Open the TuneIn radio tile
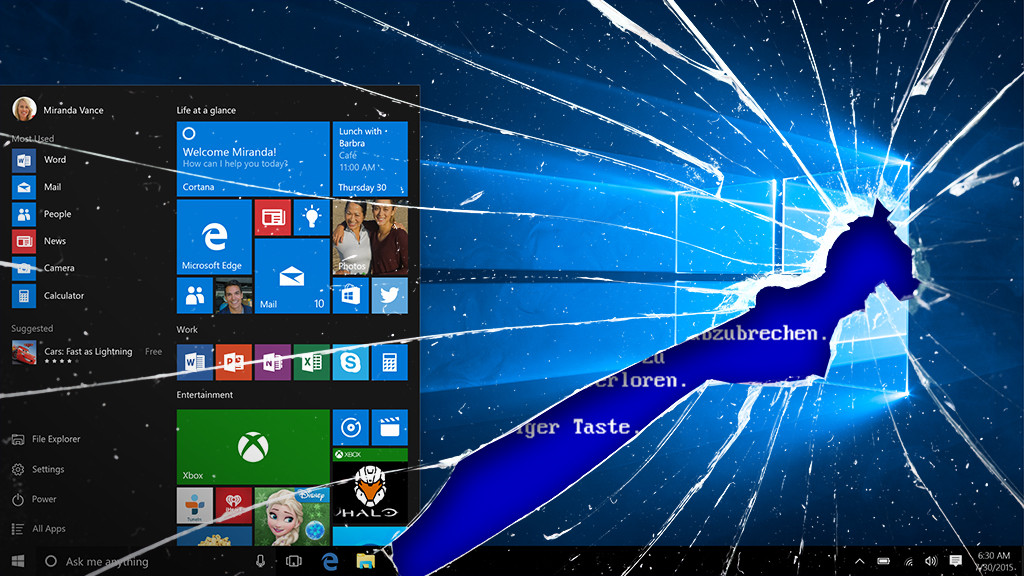The width and height of the screenshot is (1024, 576). coord(195,505)
